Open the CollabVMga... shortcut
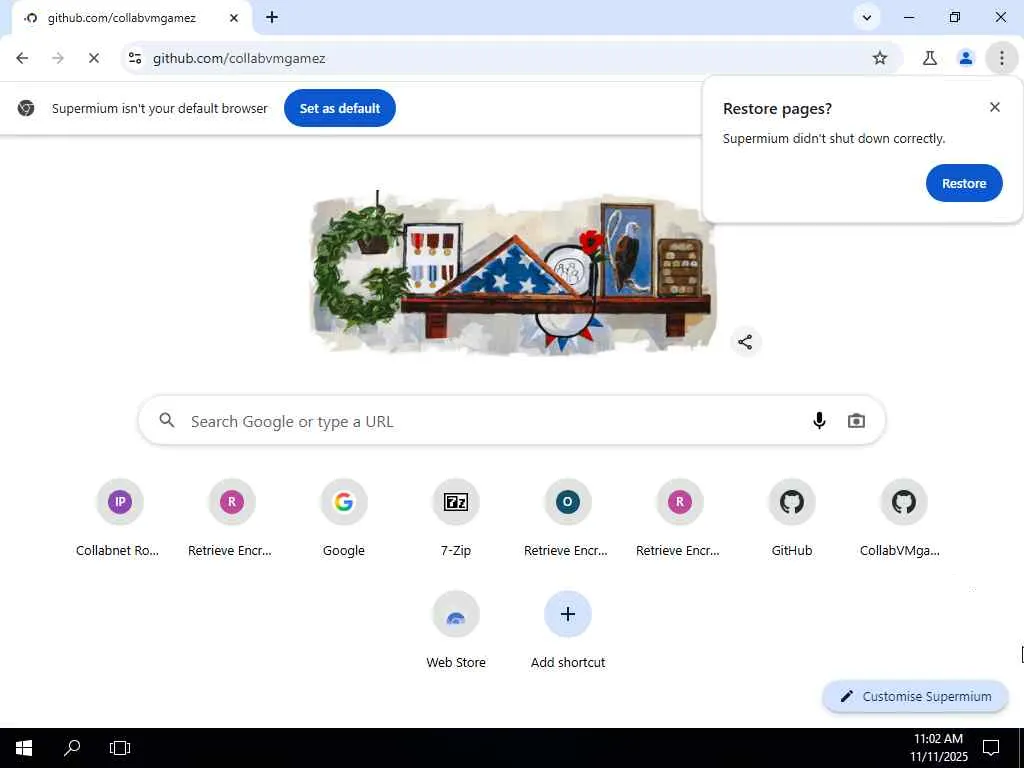Image resolution: width=1024 pixels, height=768 pixels. (x=903, y=519)
